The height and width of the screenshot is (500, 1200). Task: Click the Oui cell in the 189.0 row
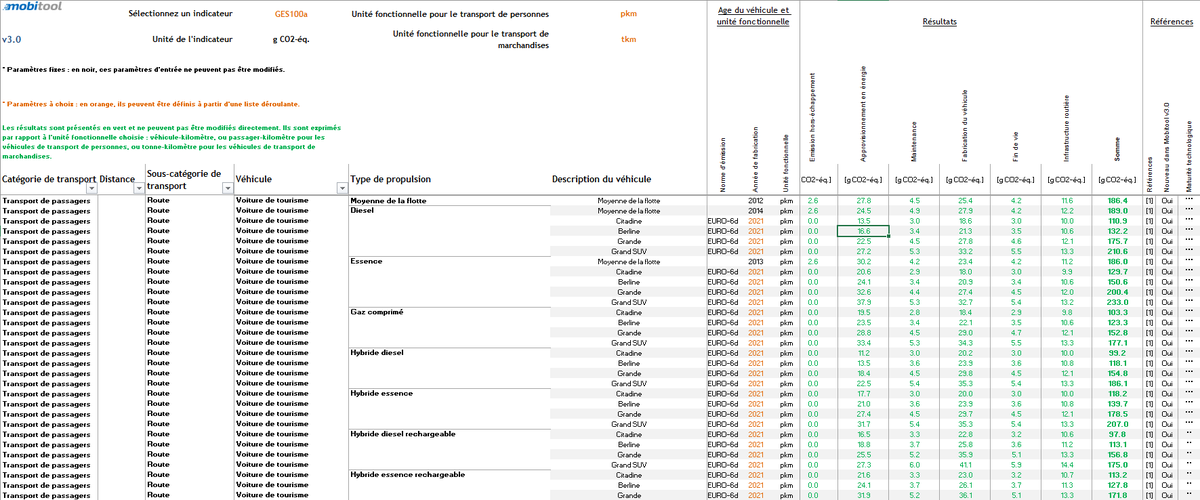point(1168,210)
